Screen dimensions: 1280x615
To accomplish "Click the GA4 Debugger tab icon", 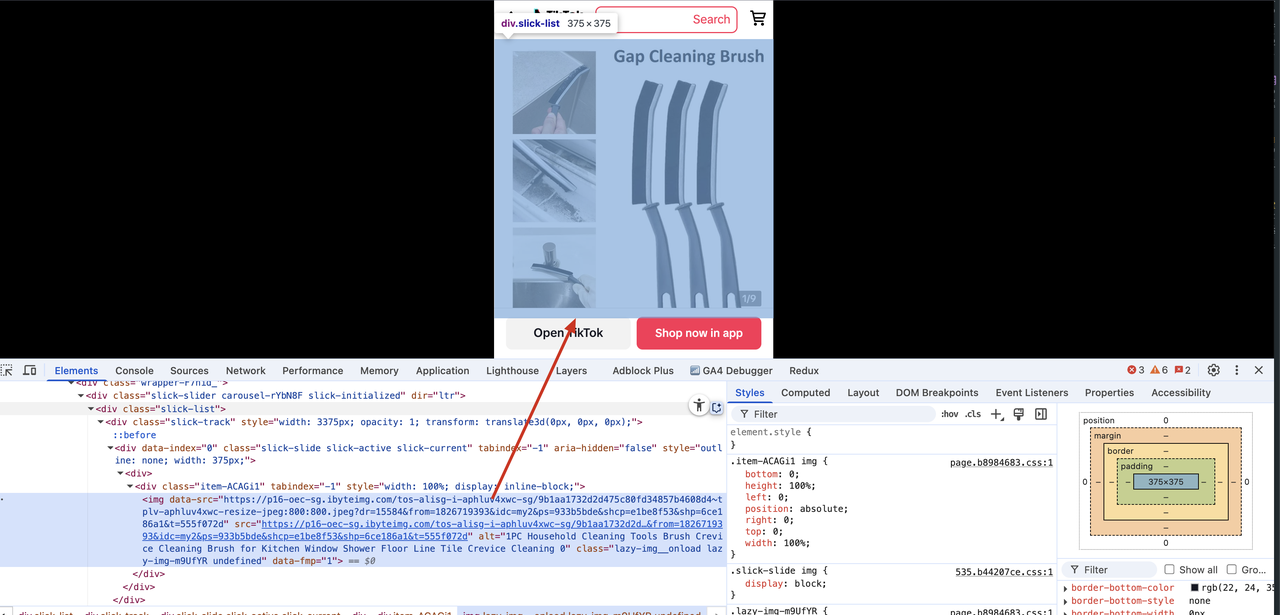I will [x=695, y=370].
